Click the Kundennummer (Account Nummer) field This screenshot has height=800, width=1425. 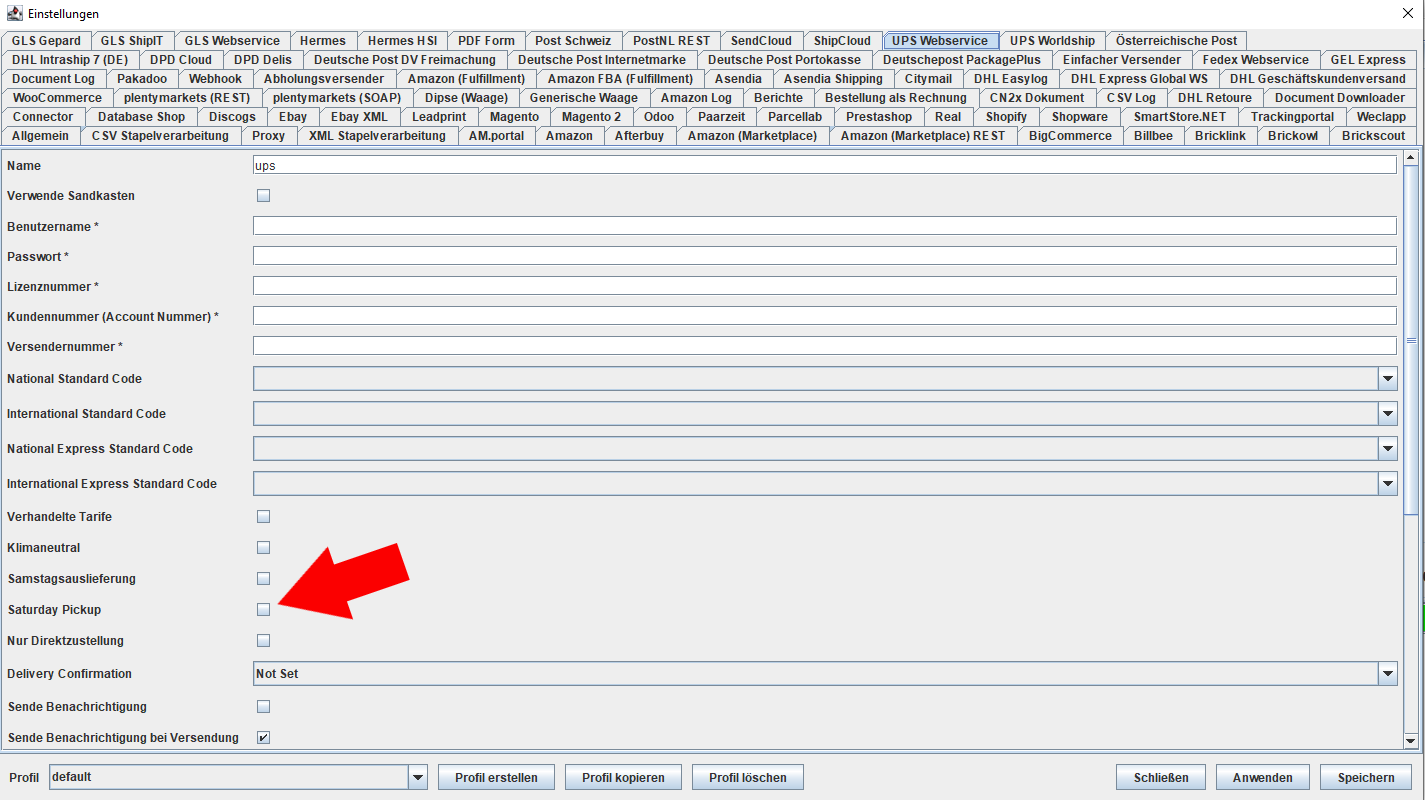click(x=825, y=316)
